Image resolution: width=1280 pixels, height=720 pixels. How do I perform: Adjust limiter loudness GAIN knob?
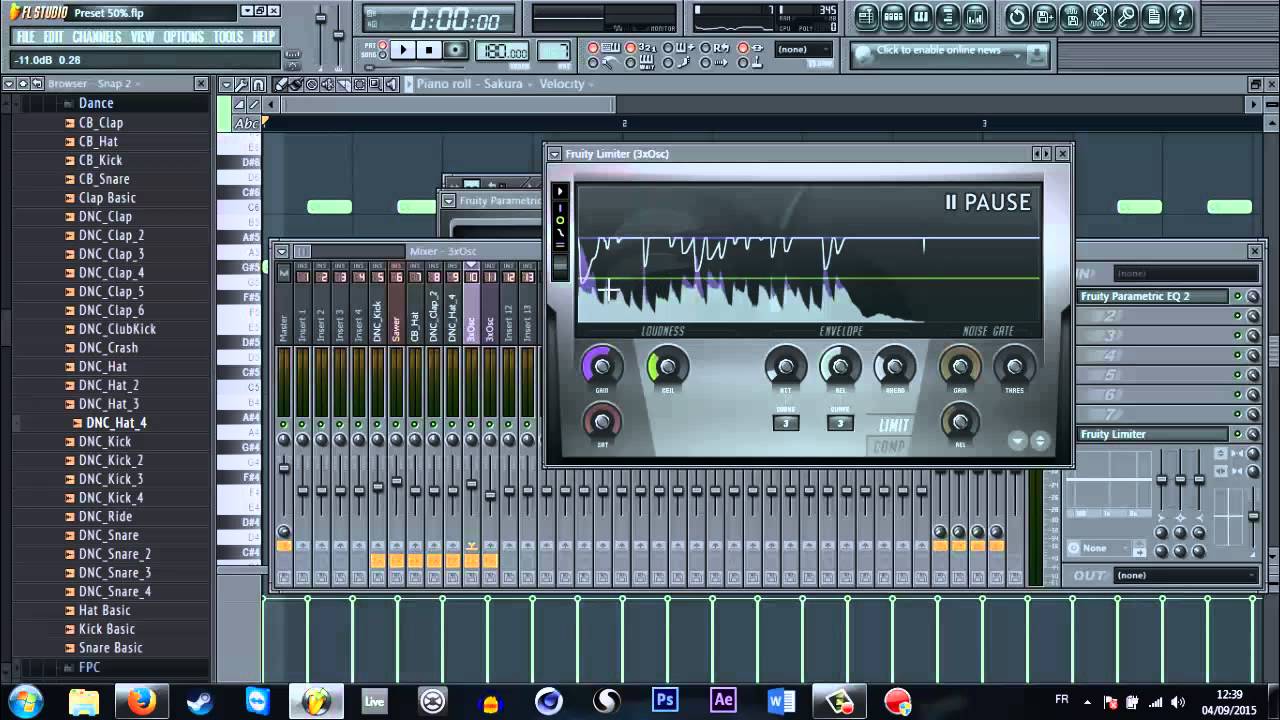[602, 366]
